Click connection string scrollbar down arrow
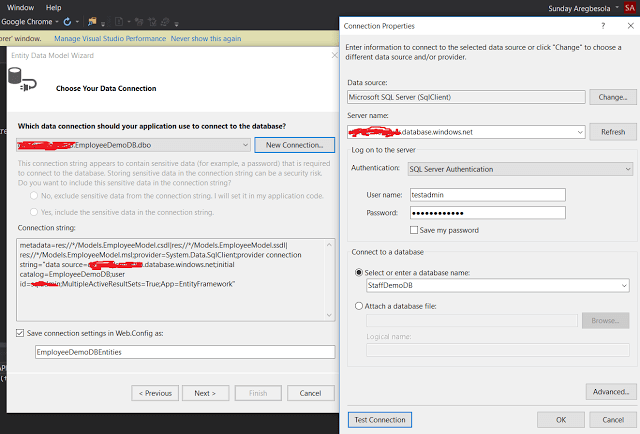The width and height of the screenshot is (640, 434). (329, 315)
